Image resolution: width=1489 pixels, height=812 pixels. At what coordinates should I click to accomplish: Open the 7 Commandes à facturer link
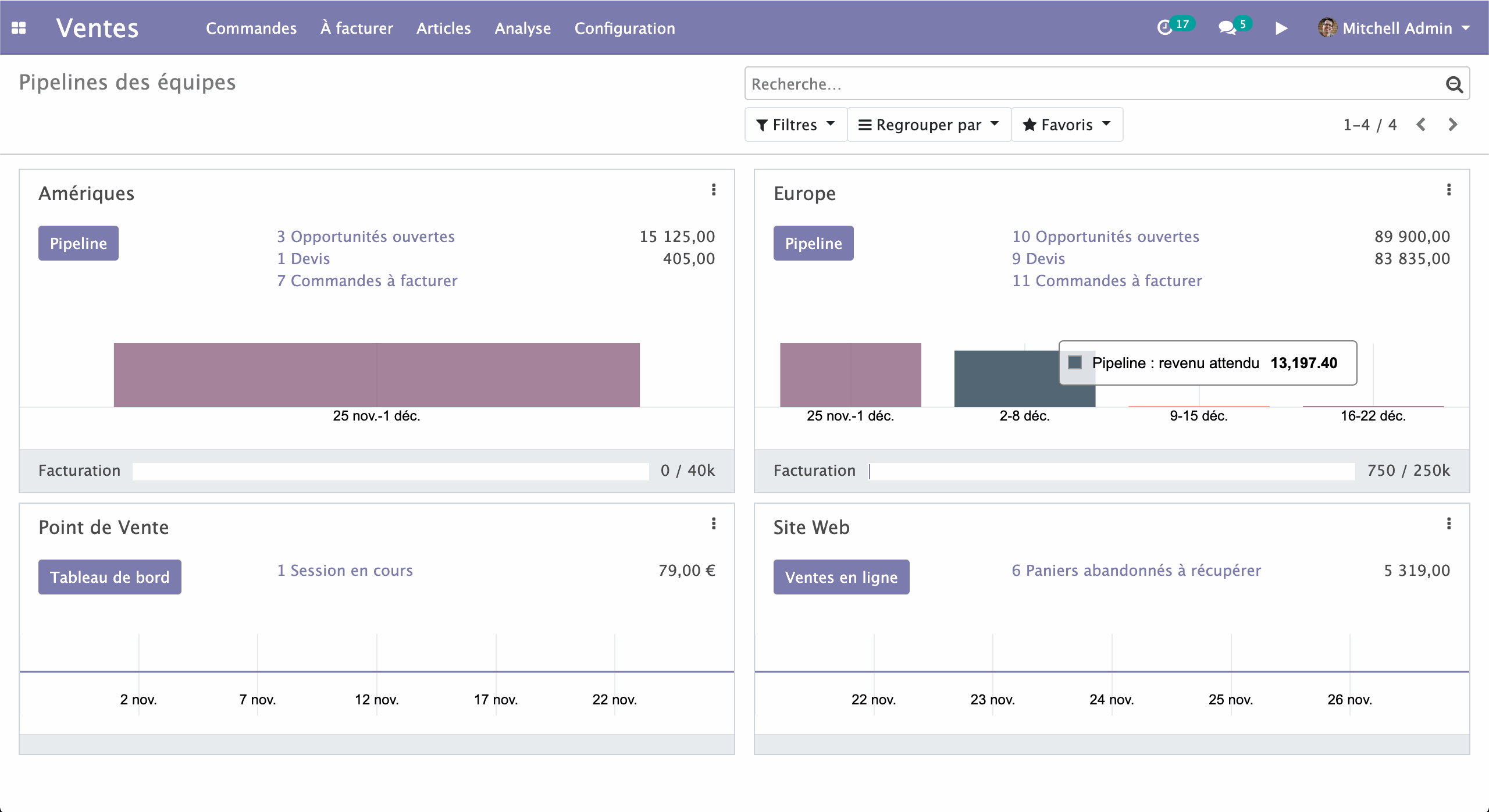pos(367,281)
